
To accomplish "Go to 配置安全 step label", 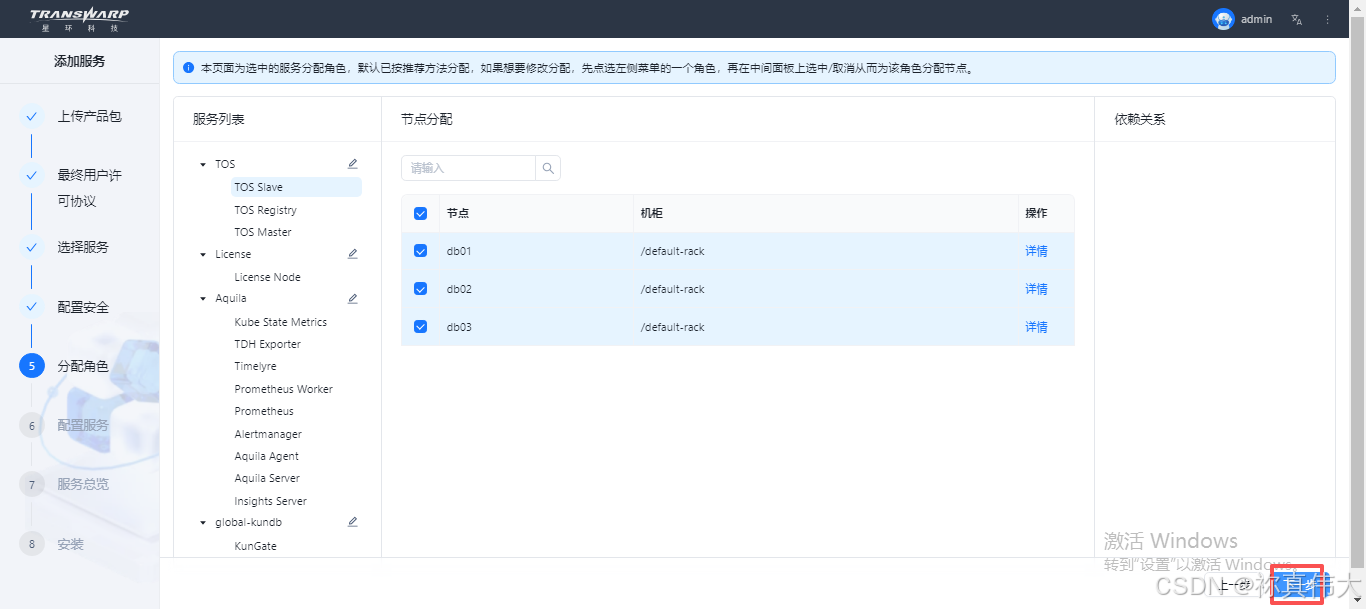I will click(83, 307).
